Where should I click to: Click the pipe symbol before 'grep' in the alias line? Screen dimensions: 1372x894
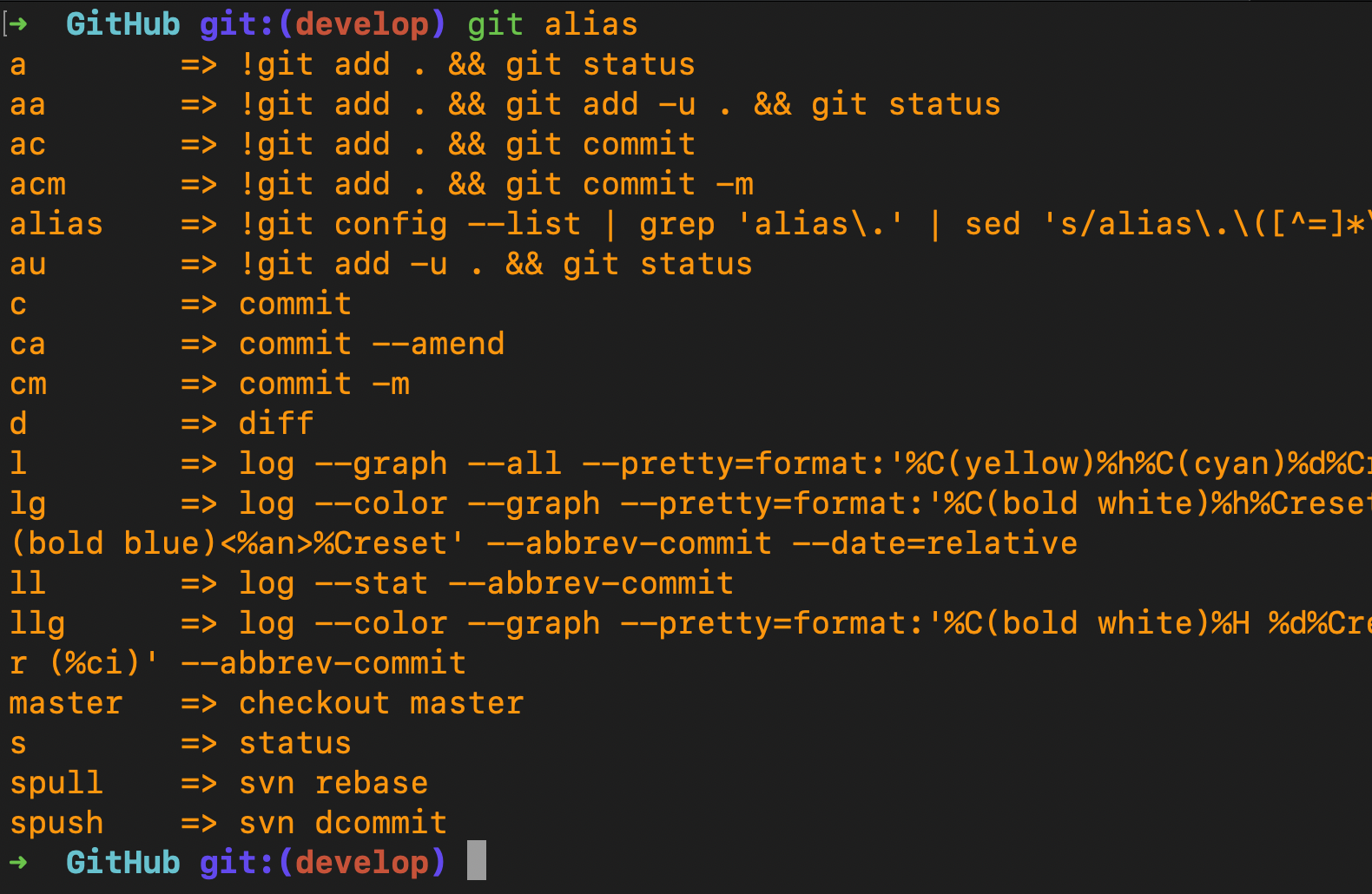coord(610,224)
